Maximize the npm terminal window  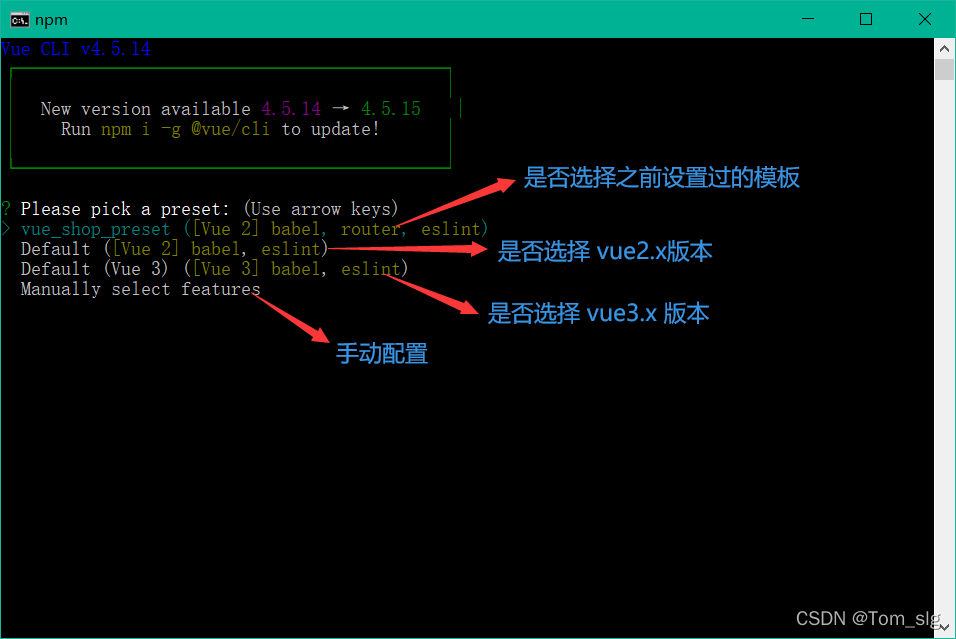pyautogui.click(x=866, y=19)
